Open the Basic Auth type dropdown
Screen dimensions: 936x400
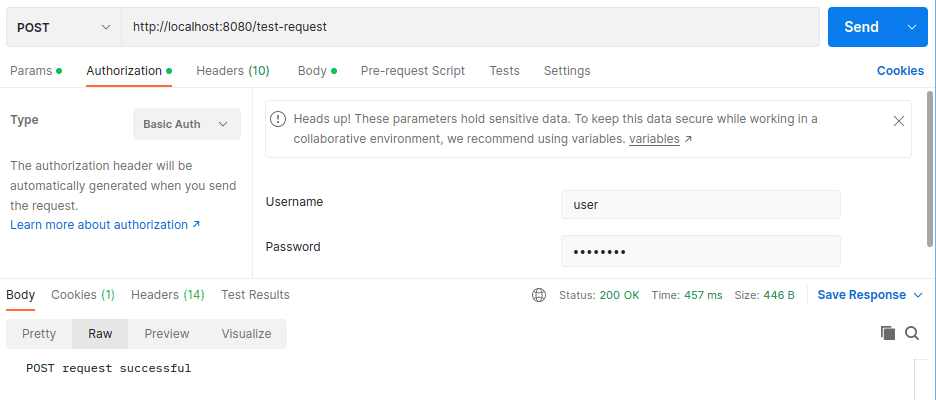pyautogui.click(x=186, y=124)
